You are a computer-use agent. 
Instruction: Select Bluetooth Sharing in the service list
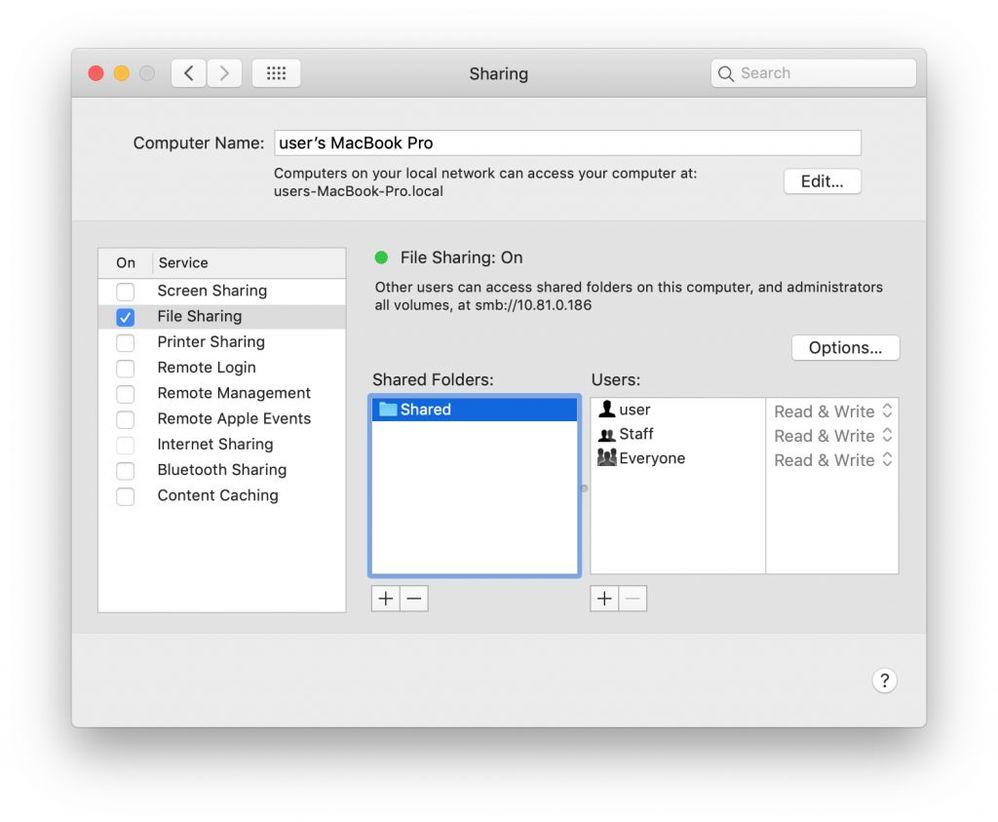click(222, 470)
